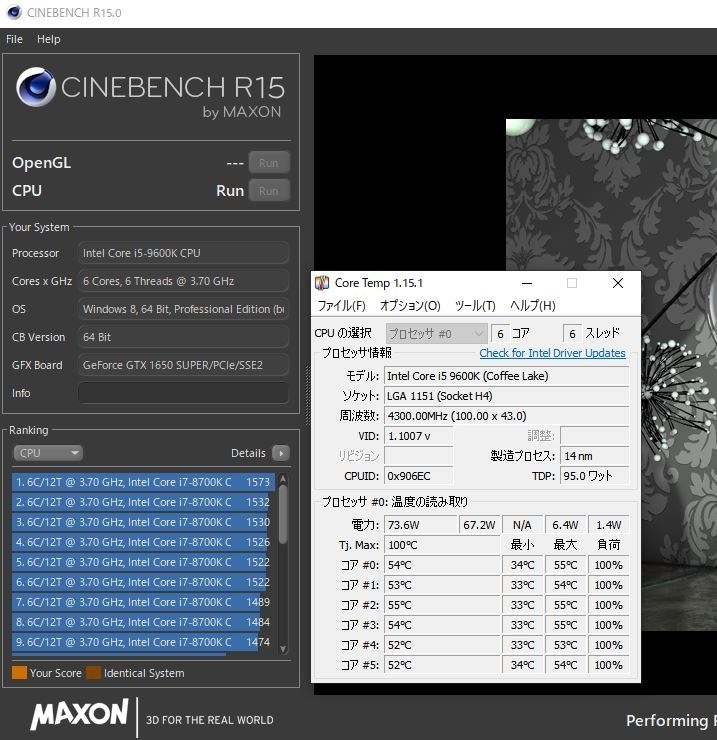717x740 pixels.
Task: Click the 14 nm manufacturing process value
Action: pos(594,456)
